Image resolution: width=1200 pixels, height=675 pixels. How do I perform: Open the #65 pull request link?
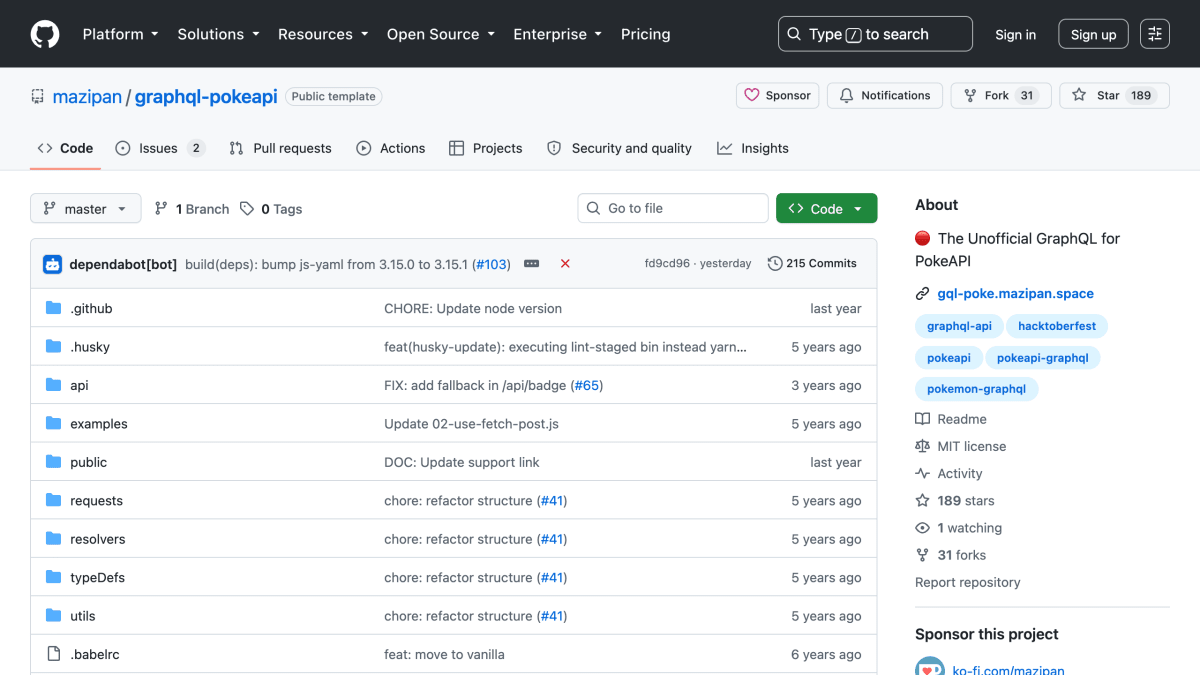coord(587,385)
